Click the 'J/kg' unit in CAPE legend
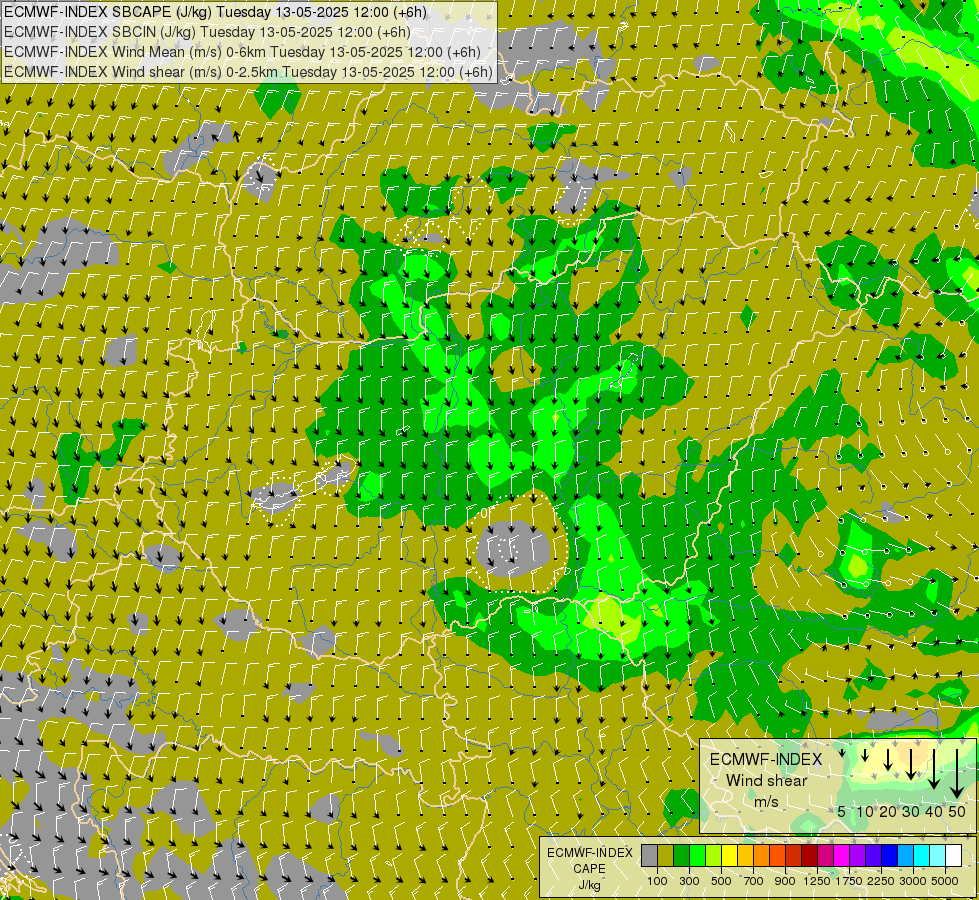Screen dimensions: 979x900 tap(589, 886)
